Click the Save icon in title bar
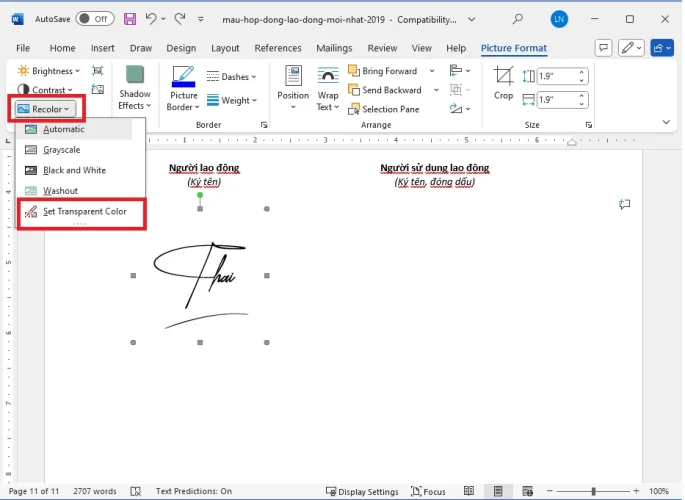The width and height of the screenshot is (685, 500). 131,19
